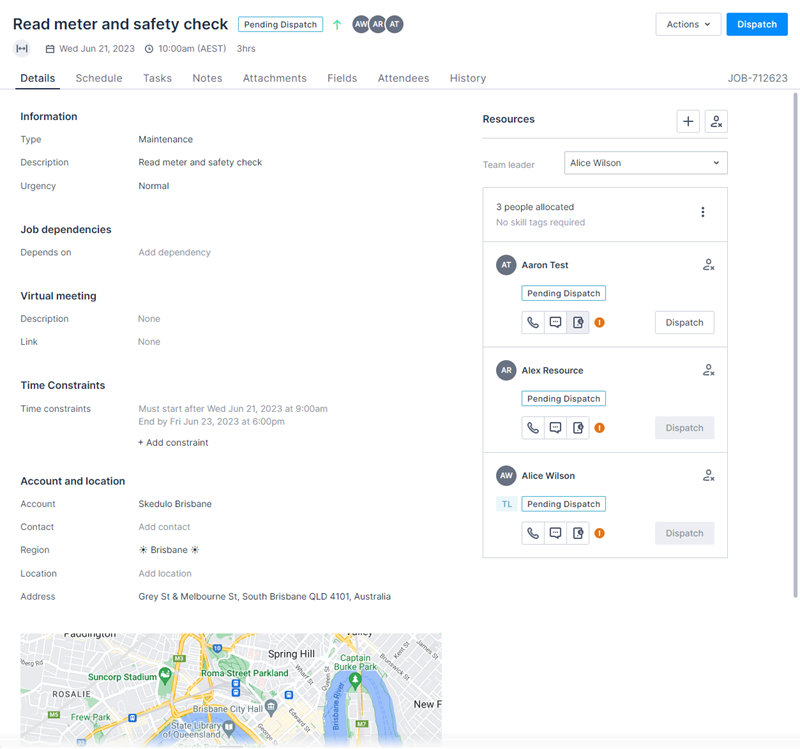Click the blue Dispatch button at top right
The width and height of the screenshot is (800, 749).
point(757,24)
